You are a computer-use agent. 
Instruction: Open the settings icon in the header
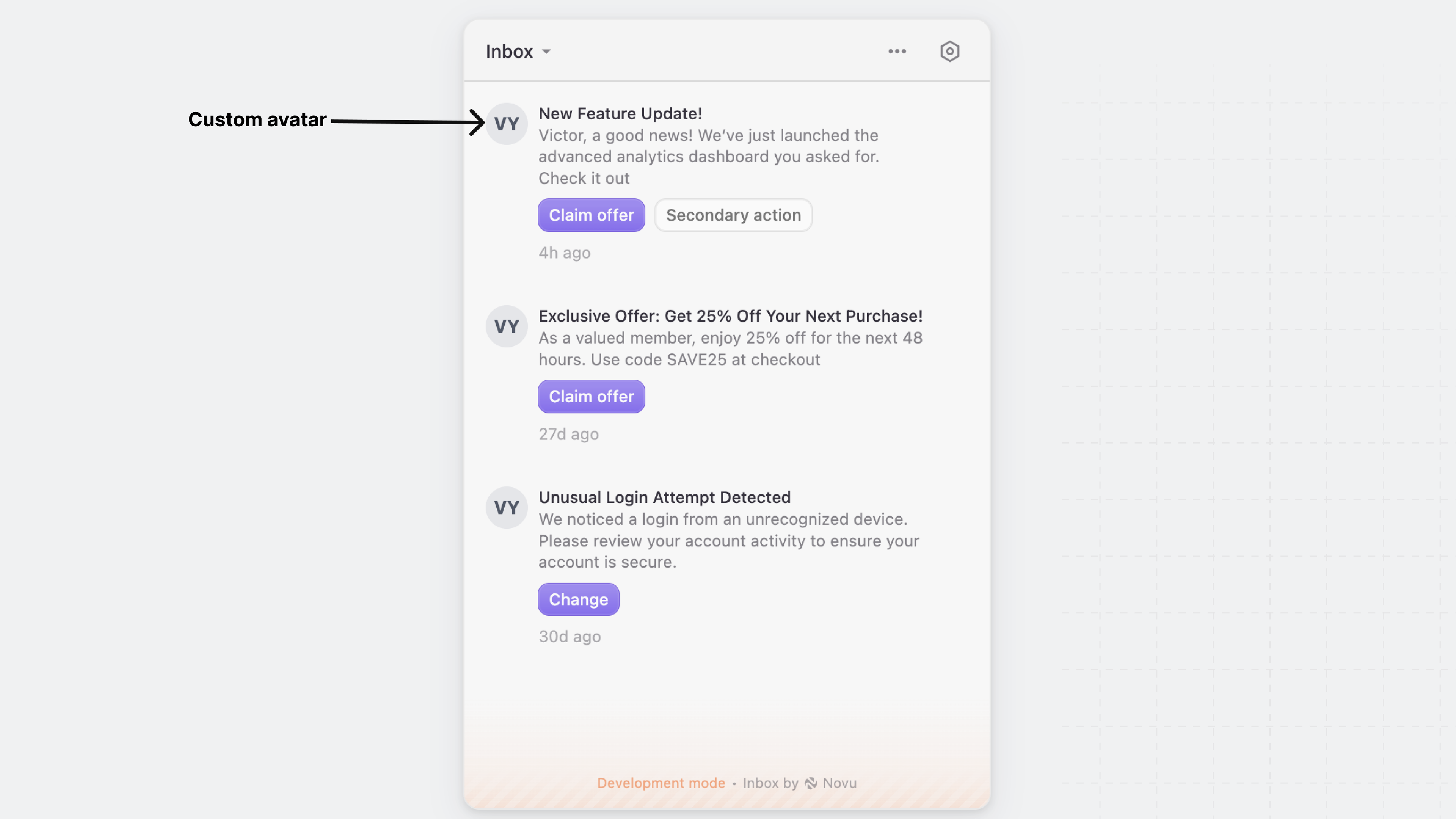point(949,51)
